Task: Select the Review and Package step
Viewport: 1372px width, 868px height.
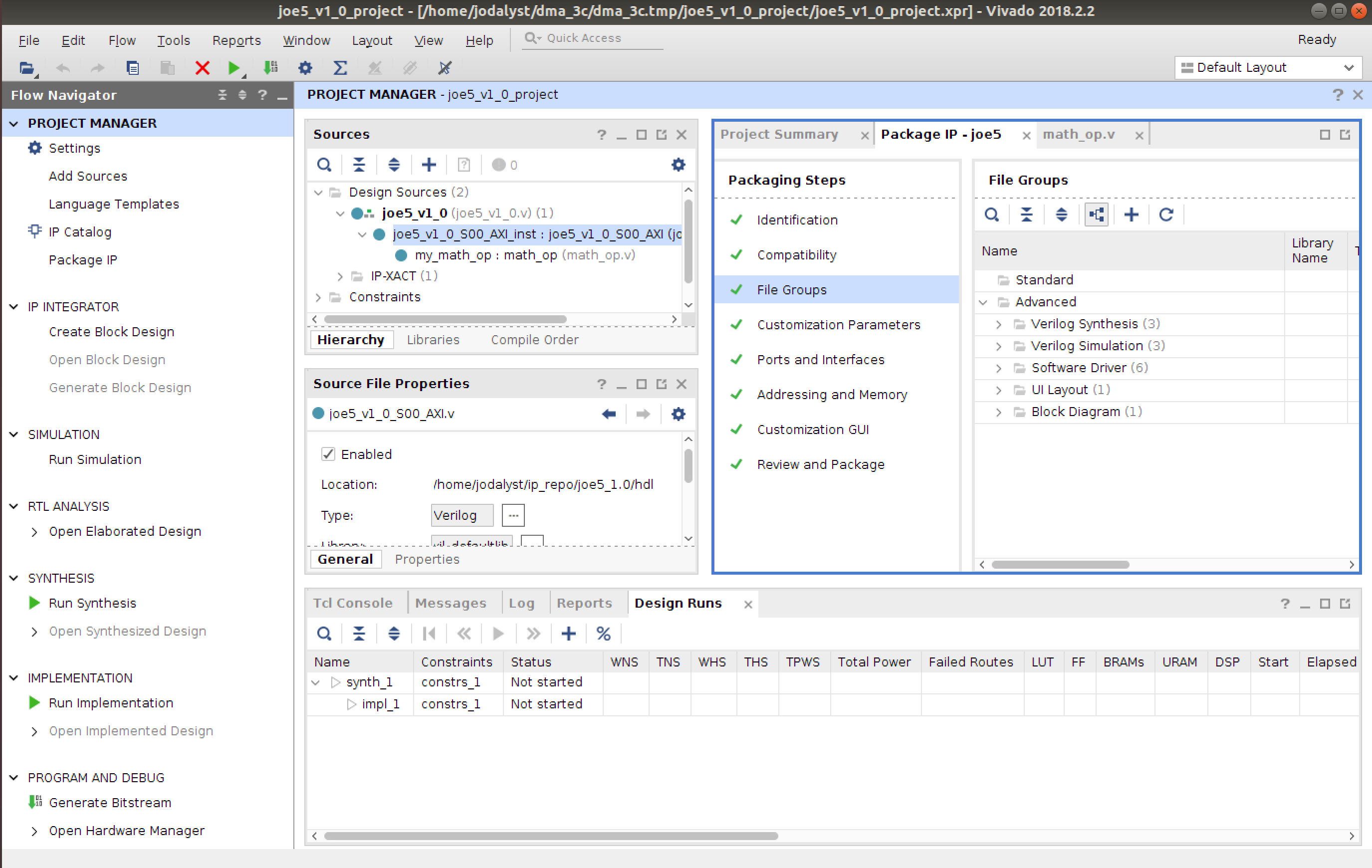Action: pyautogui.click(x=821, y=464)
